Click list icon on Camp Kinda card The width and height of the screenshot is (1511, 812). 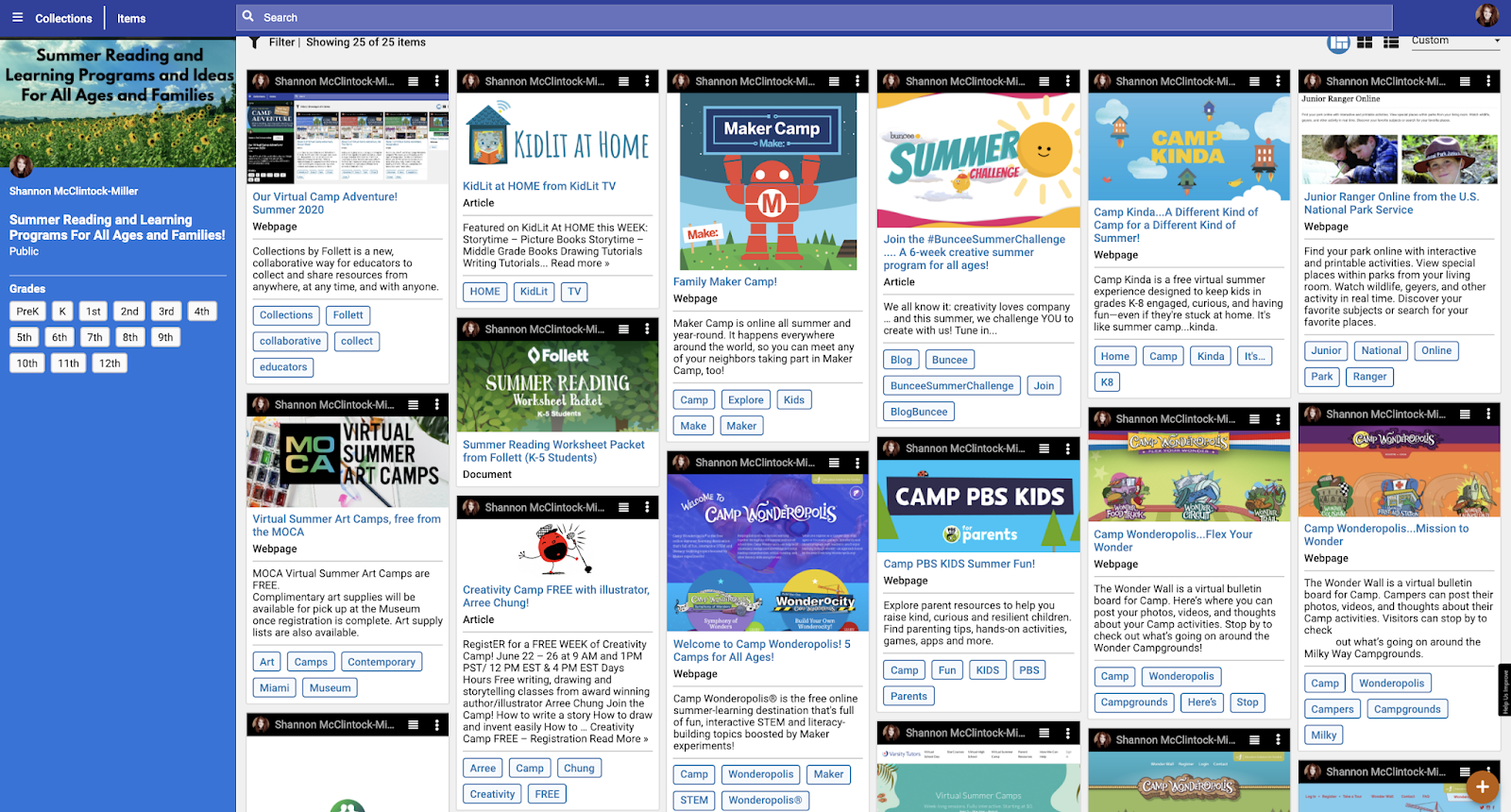tap(1254, 81)
